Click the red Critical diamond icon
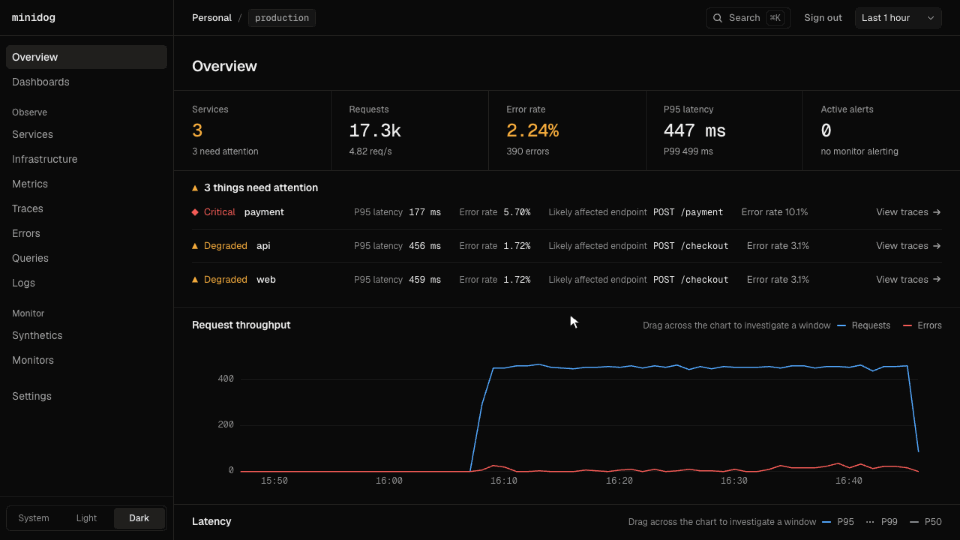Viewport: 960px width, 540px height. (195, 212)
